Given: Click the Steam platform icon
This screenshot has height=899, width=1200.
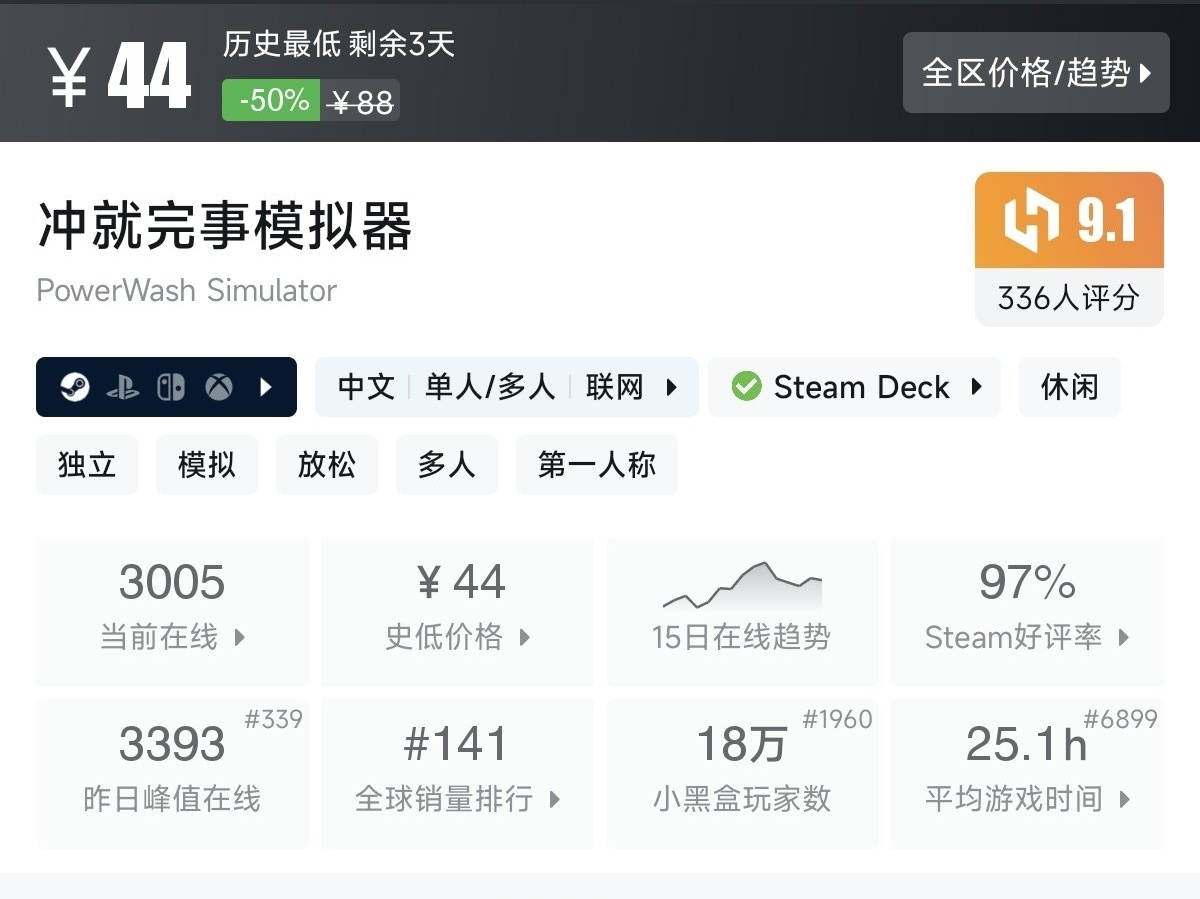Looking at the screenshot, I should click(x=75, y=387).
